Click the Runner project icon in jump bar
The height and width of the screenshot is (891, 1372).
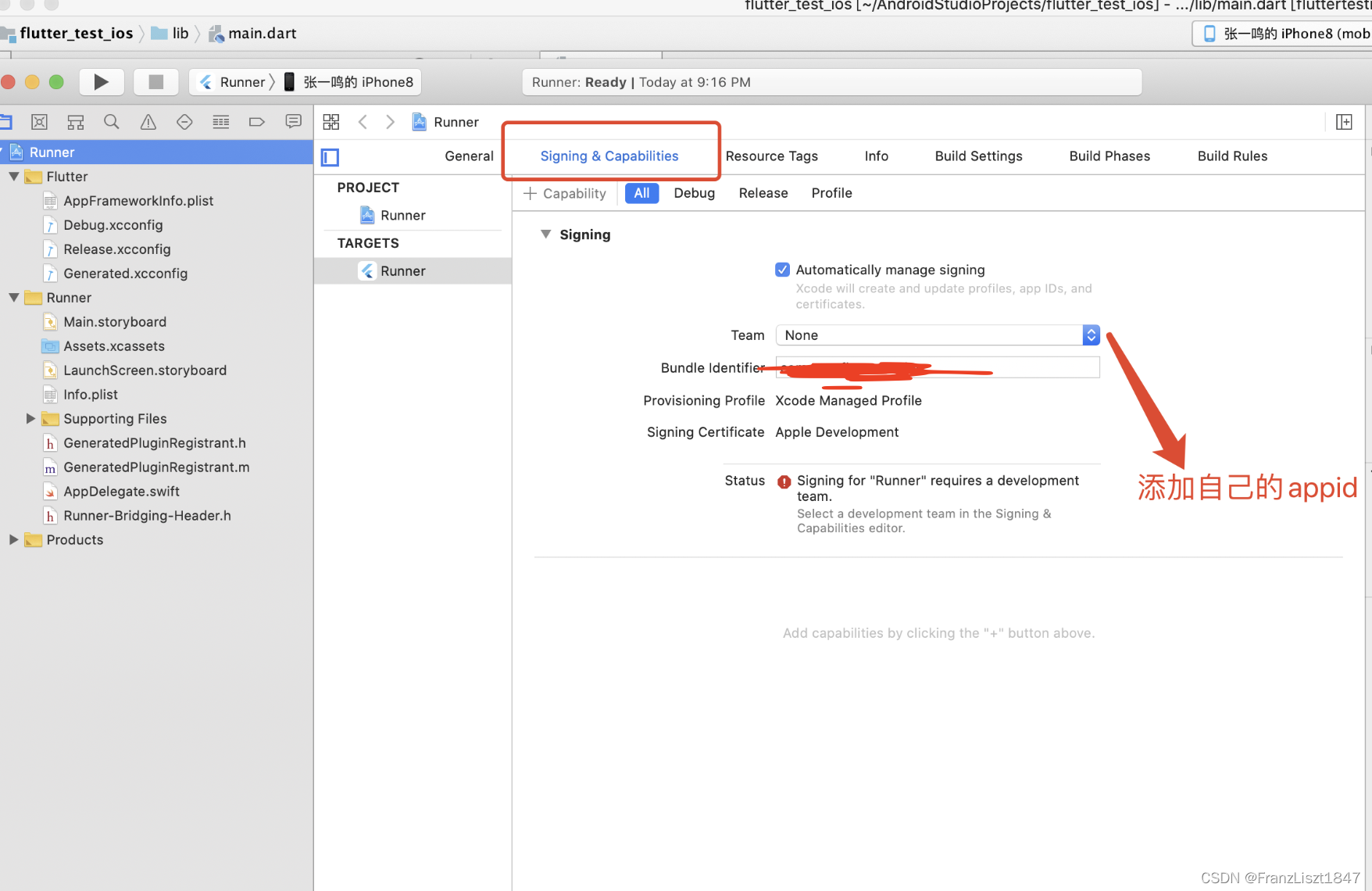pos(420,122)
